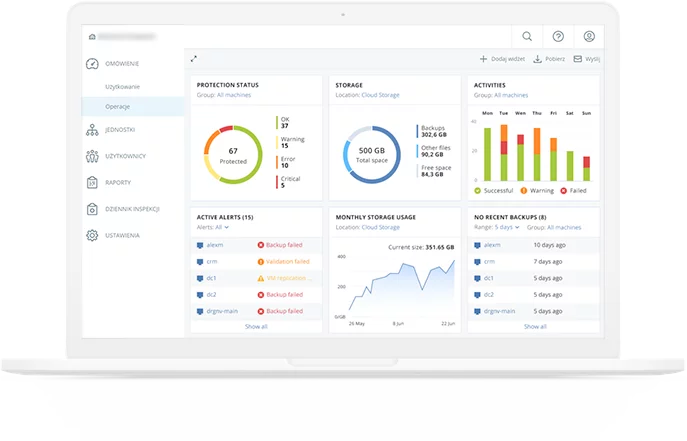
Task: Click the search magnifier icon
Action: tap(527, 36)
